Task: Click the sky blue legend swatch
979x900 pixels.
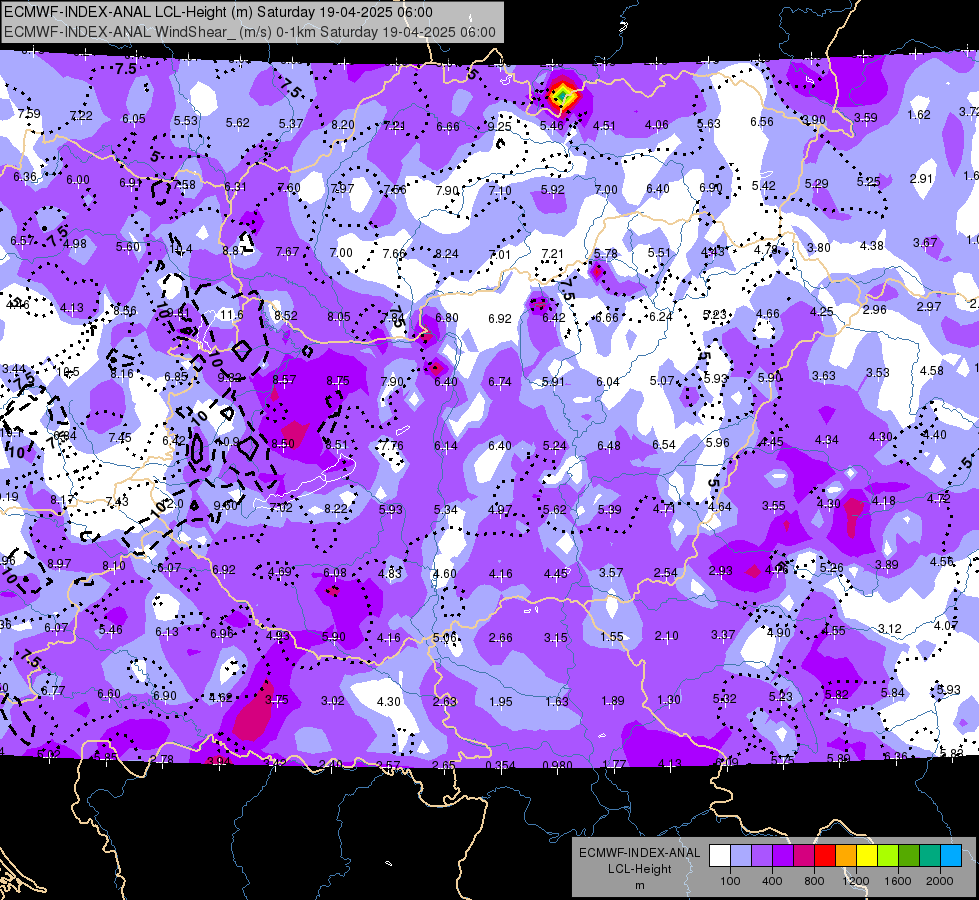Action: click(951, 856)
